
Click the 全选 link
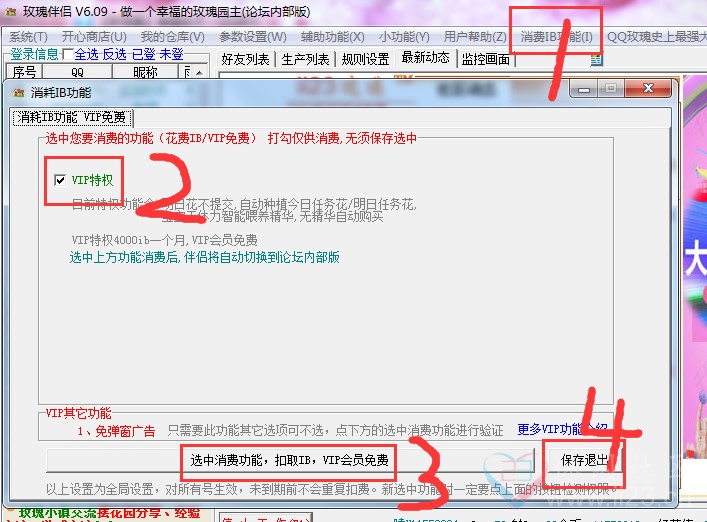(x=86, y=54)
